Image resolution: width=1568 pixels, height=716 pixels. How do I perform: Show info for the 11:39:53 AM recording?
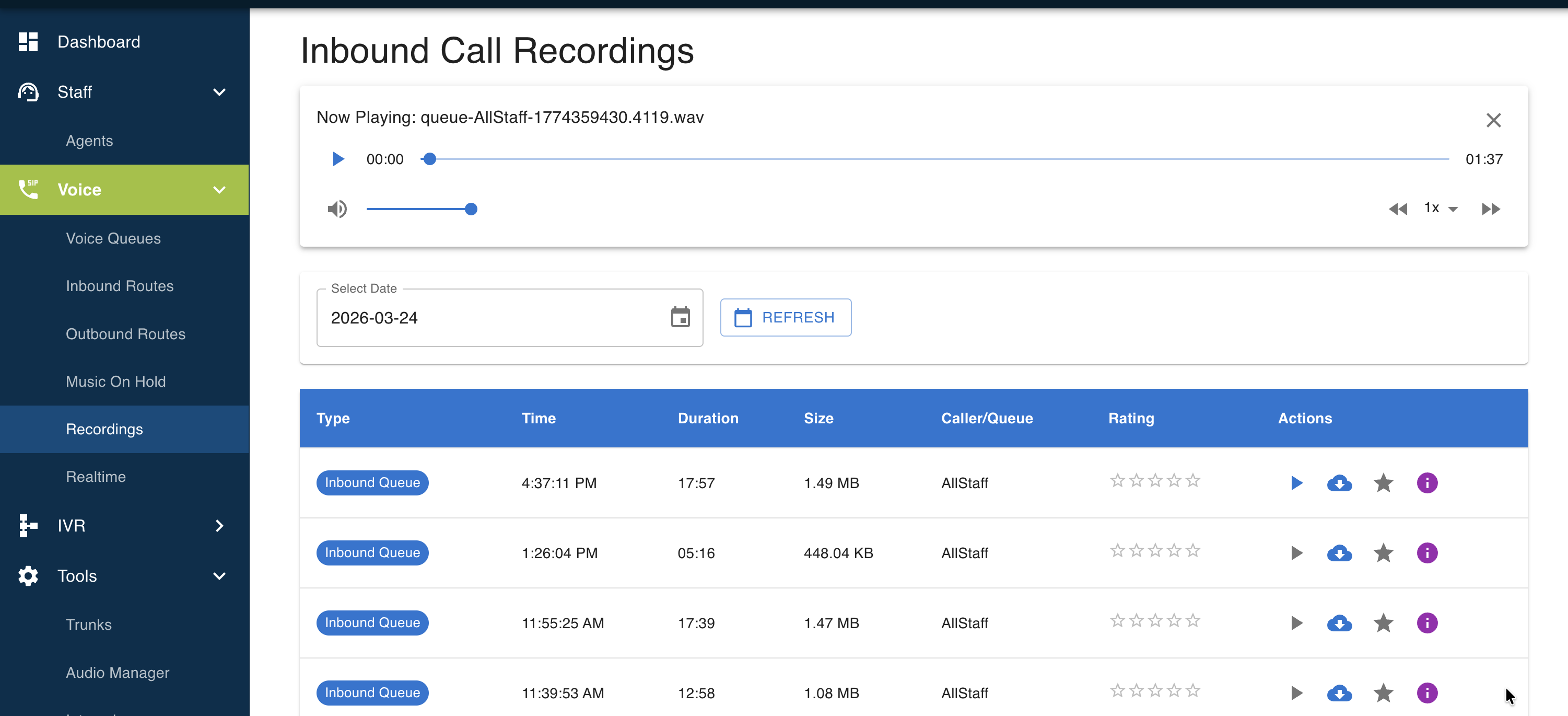click(1427, 693)
